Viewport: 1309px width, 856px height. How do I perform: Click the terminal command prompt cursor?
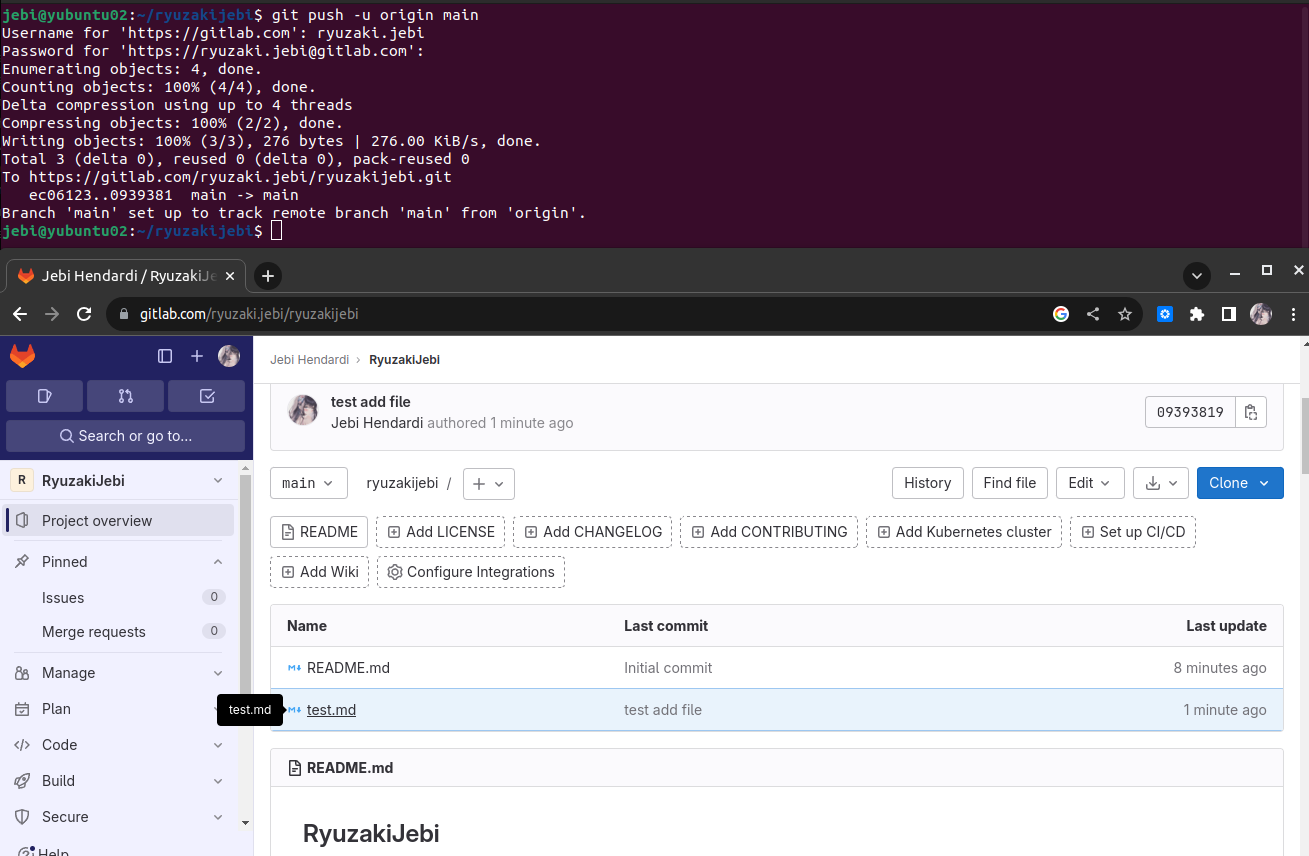coord(277,231)
